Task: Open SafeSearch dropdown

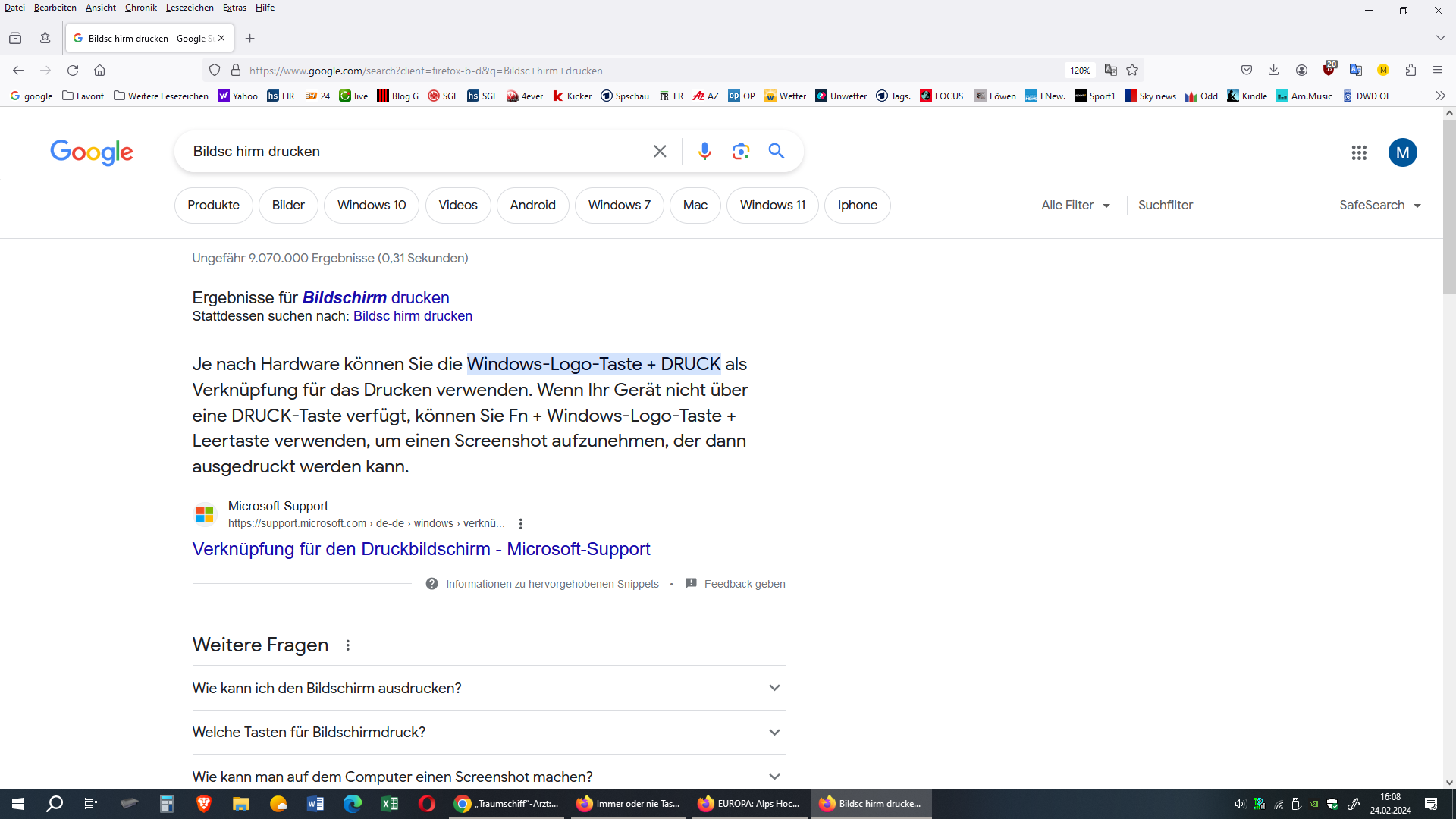Action: 1379,206
